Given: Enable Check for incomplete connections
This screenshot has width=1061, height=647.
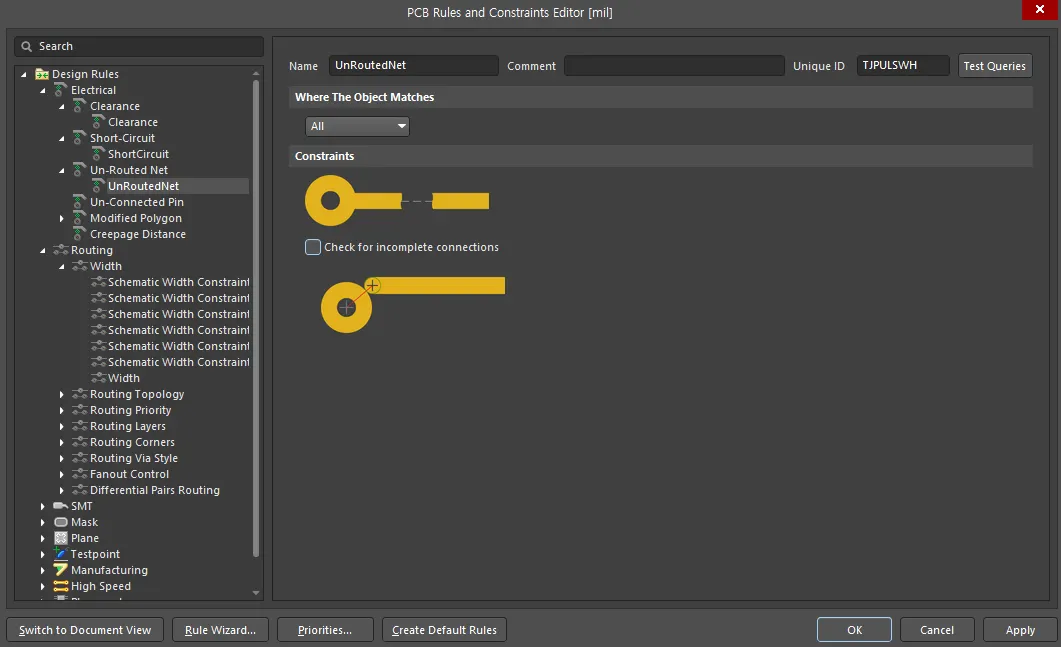Looking at the screenshot, I should click(313, 247).
